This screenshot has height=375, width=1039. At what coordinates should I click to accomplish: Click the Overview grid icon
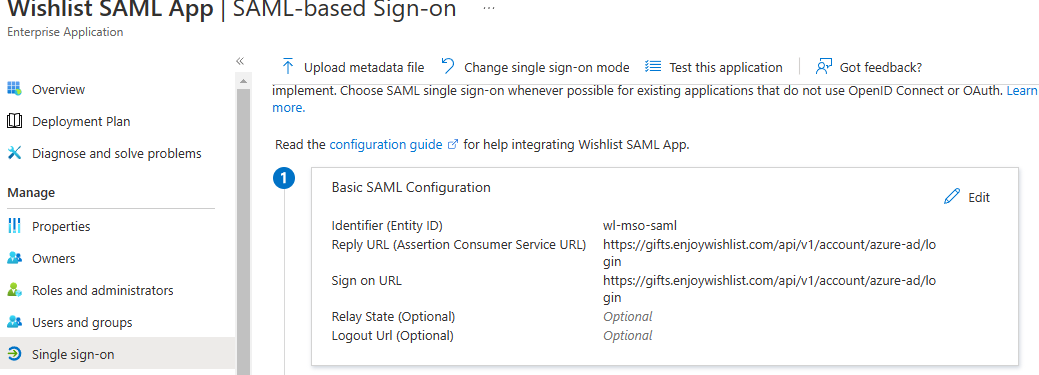14,89
